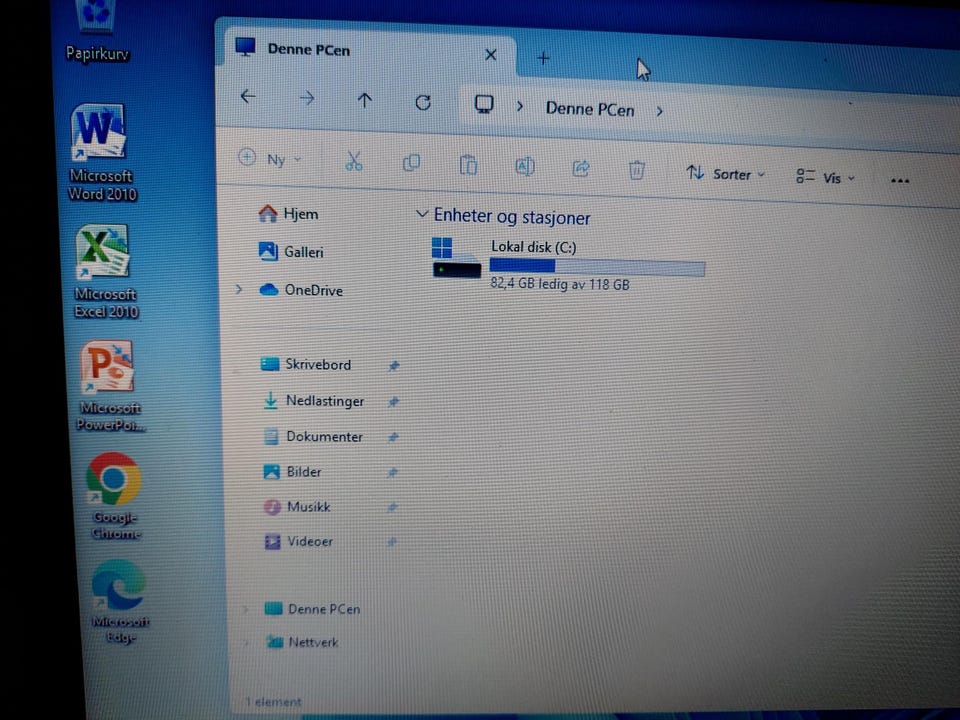960x720 pixels.
Task: Open the three-dots more options menu
Action: (x=899, y=181)
